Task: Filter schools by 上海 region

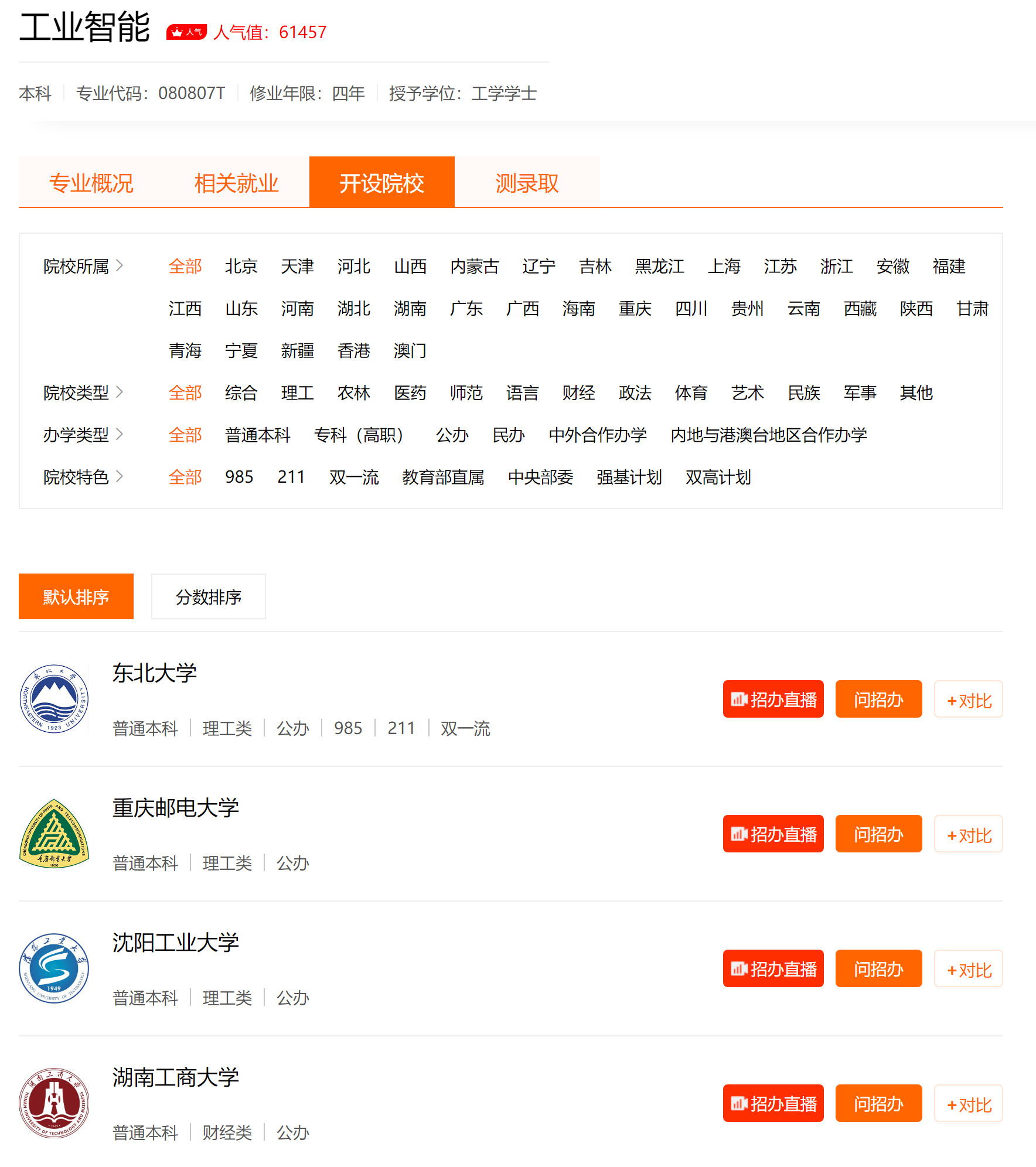Action: click(724, 266)
